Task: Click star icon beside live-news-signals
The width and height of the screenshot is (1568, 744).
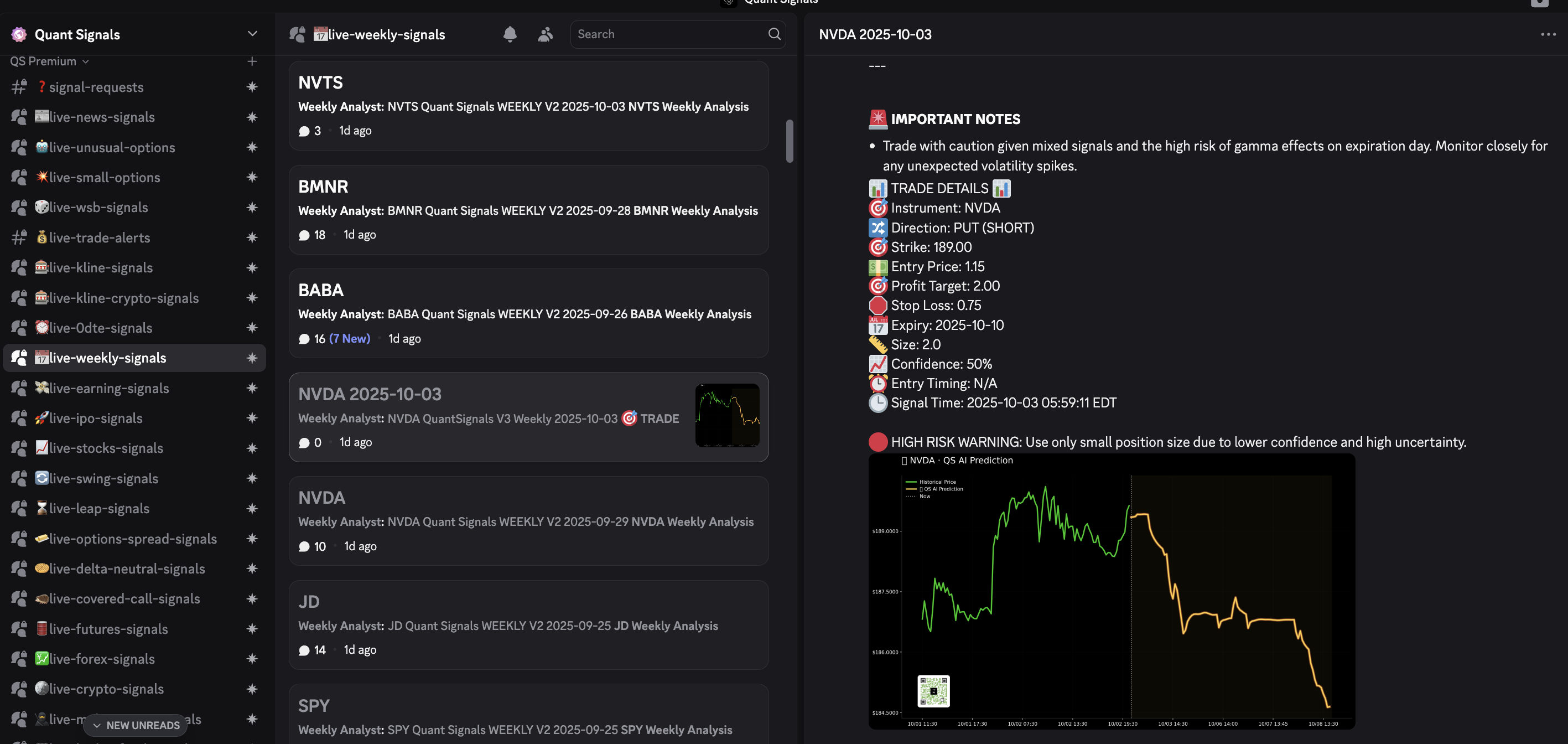Action: click(252, 117)
